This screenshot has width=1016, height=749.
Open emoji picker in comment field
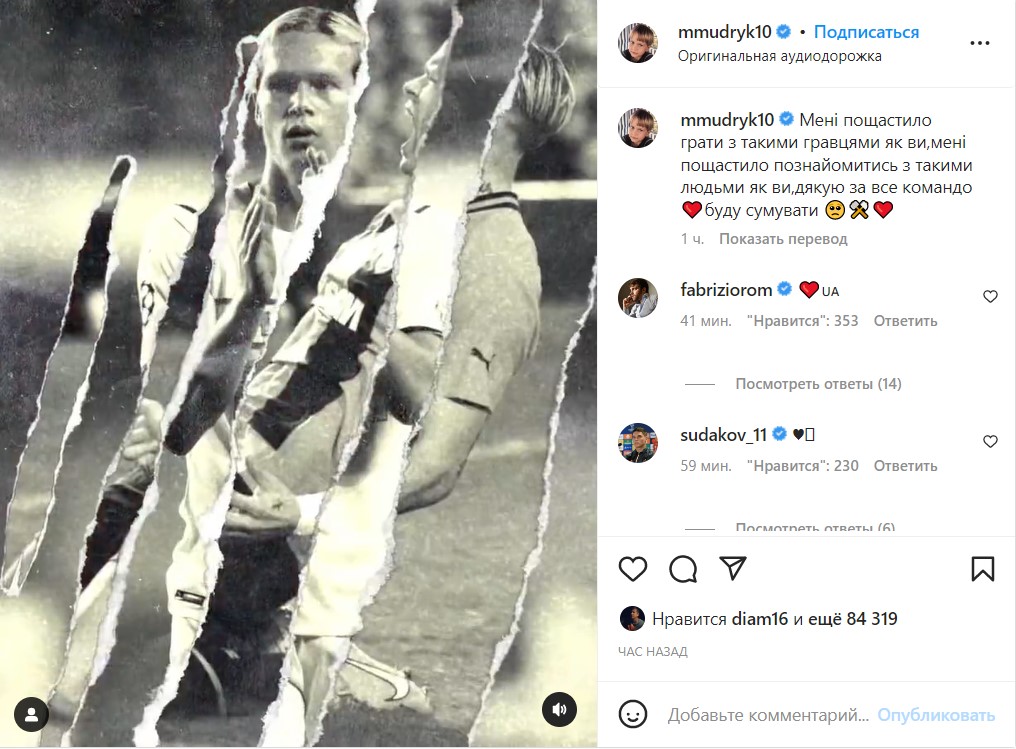[x=632, y=715]
